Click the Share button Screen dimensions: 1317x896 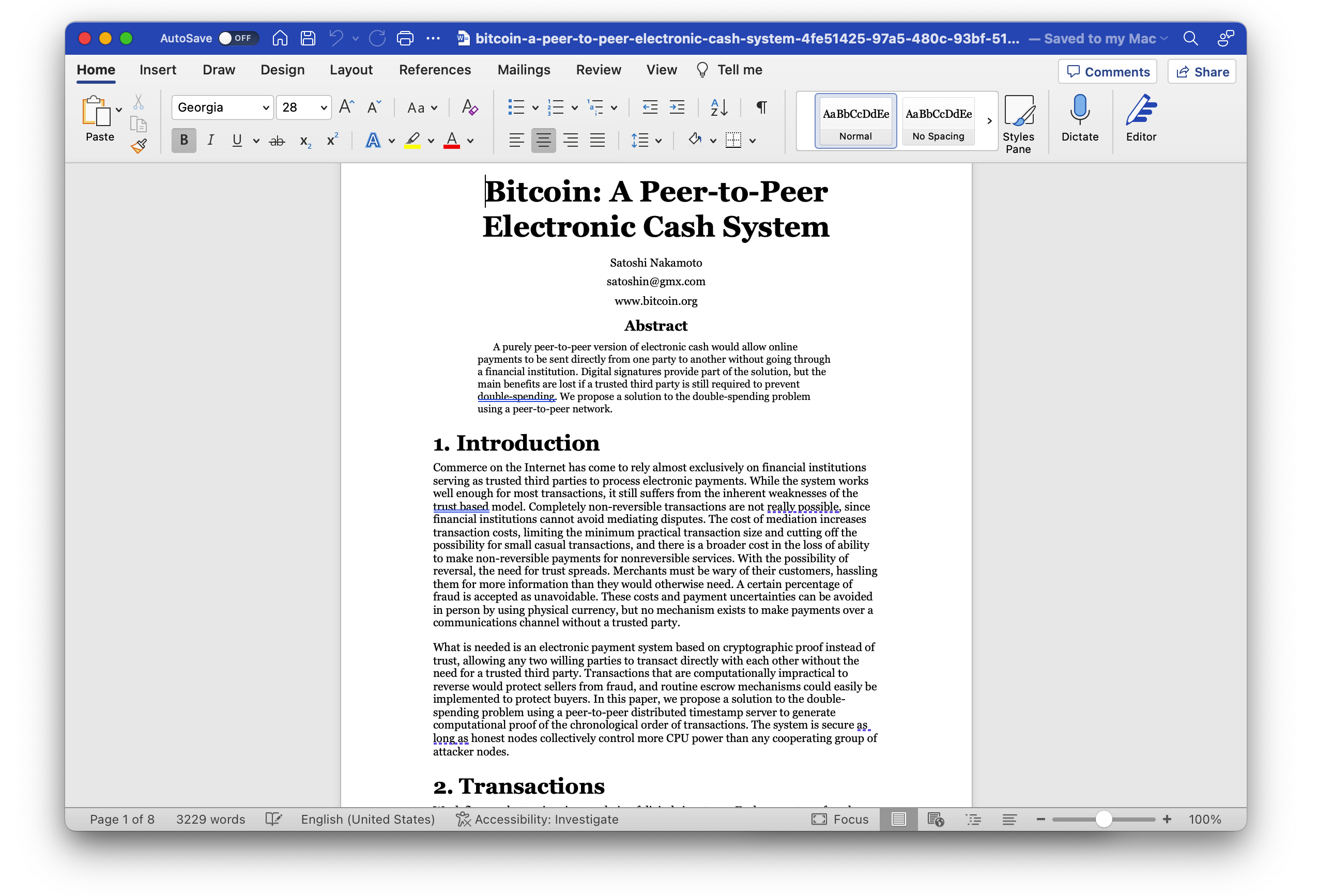coord(1201,72)
